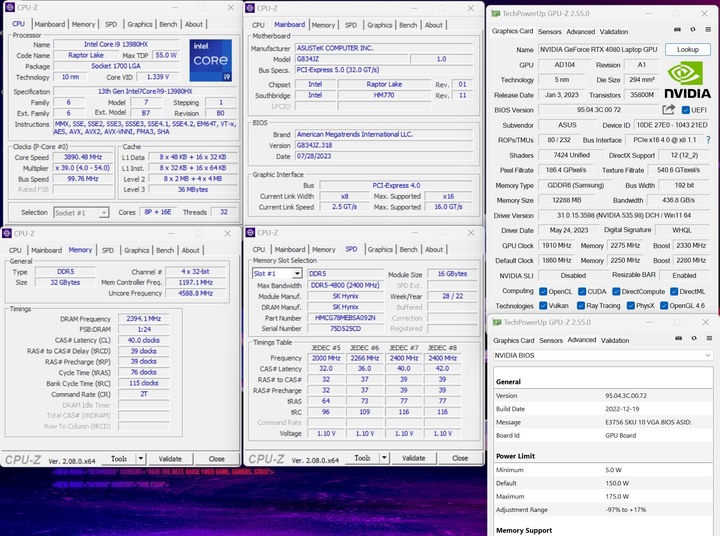The width and height of the screenshot is (720, 536).
Task: Click the Bus Interface question mark icon
Action: point(708,140)
